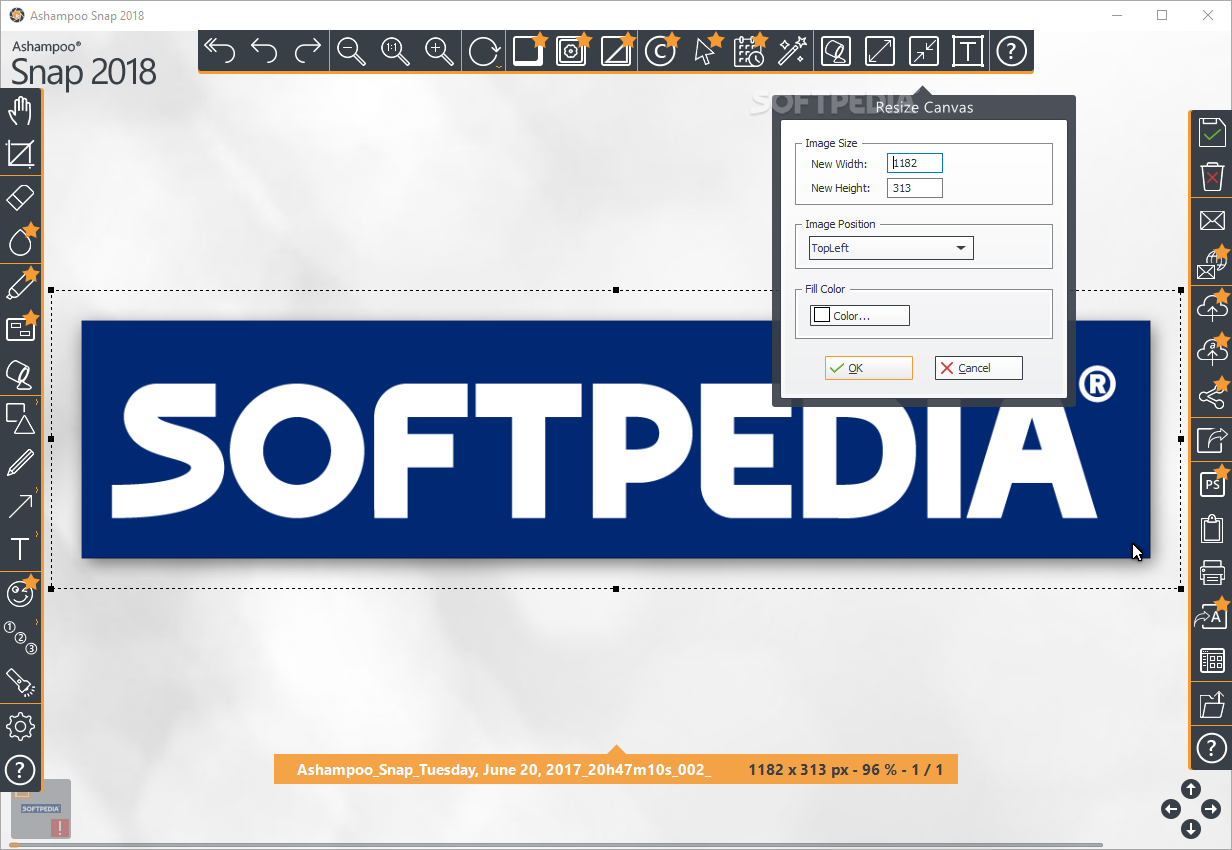
Task: Select the SOFTPEDIA capture thumbnail
Action: tap(41, 808)
